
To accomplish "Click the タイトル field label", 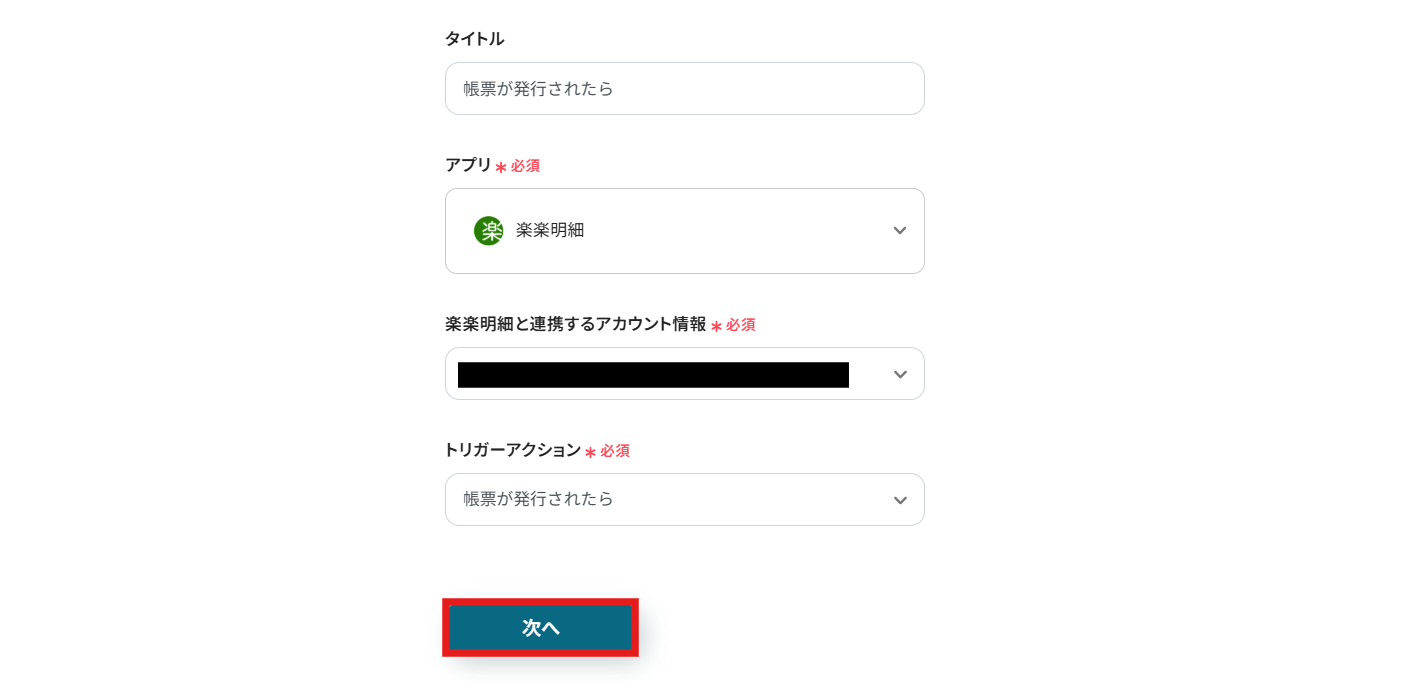I will tap(474, 39).
